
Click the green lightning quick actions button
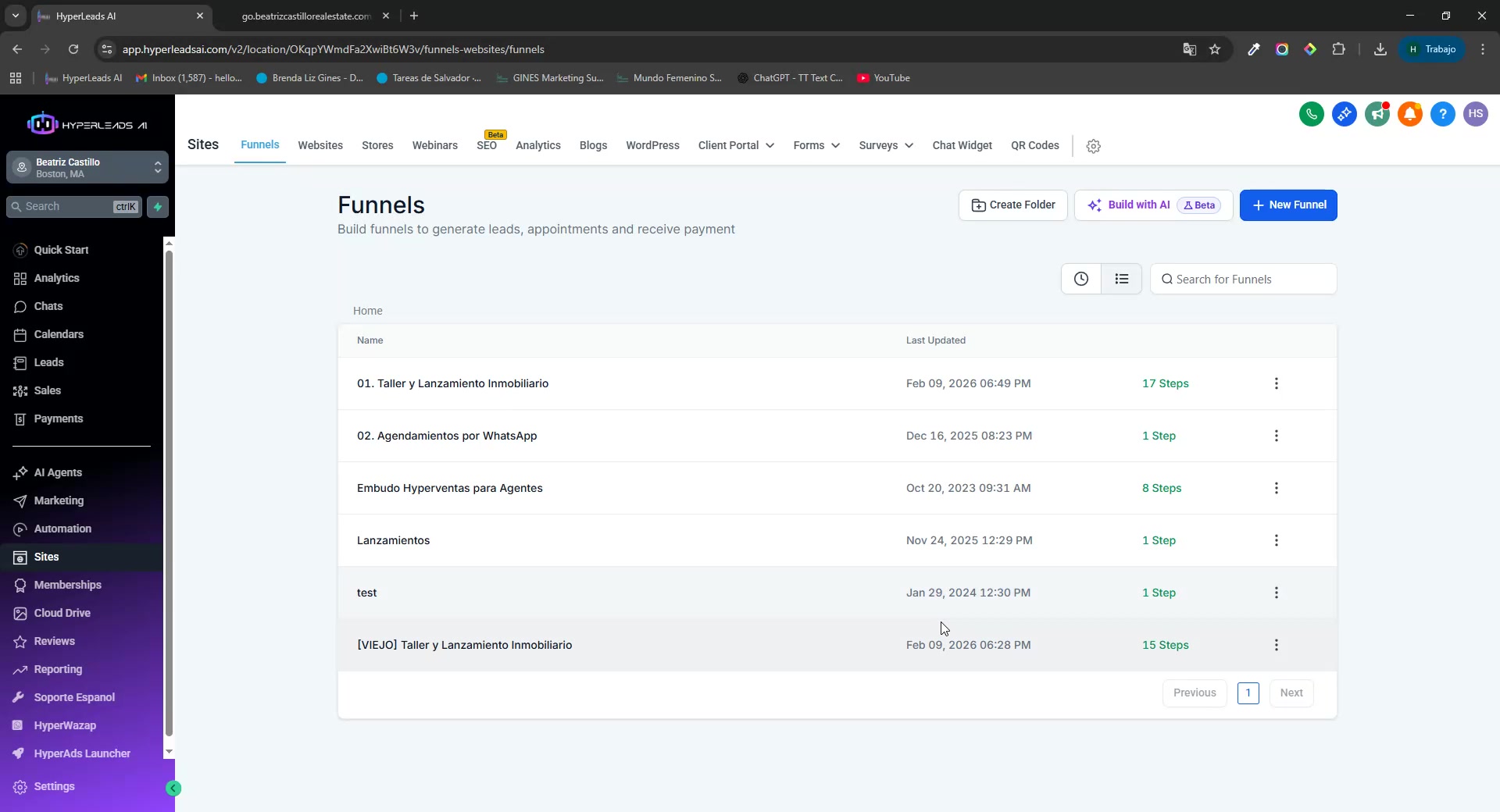pos(158,207)
